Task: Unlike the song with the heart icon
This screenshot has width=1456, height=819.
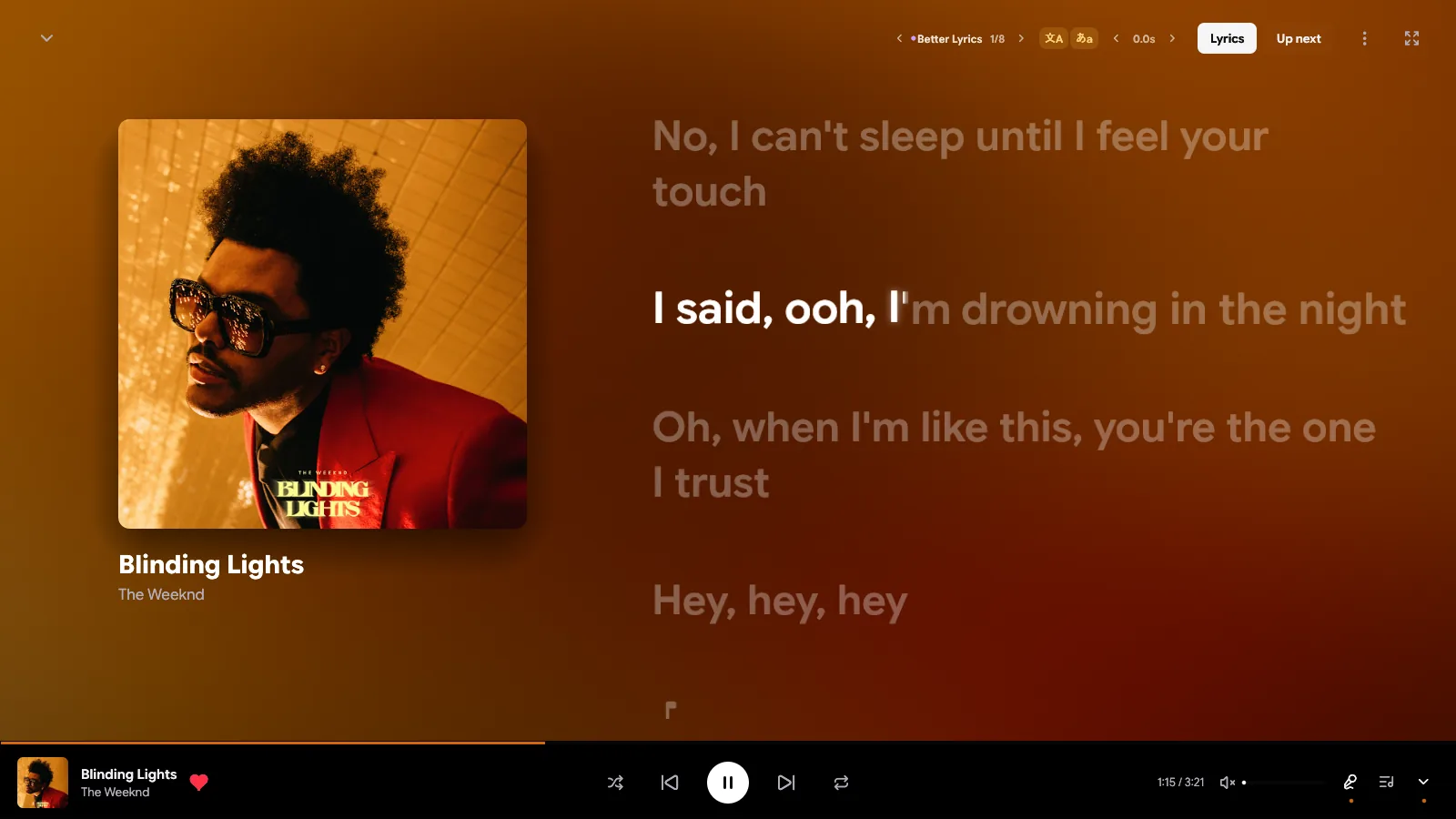Action: [199, 783]
